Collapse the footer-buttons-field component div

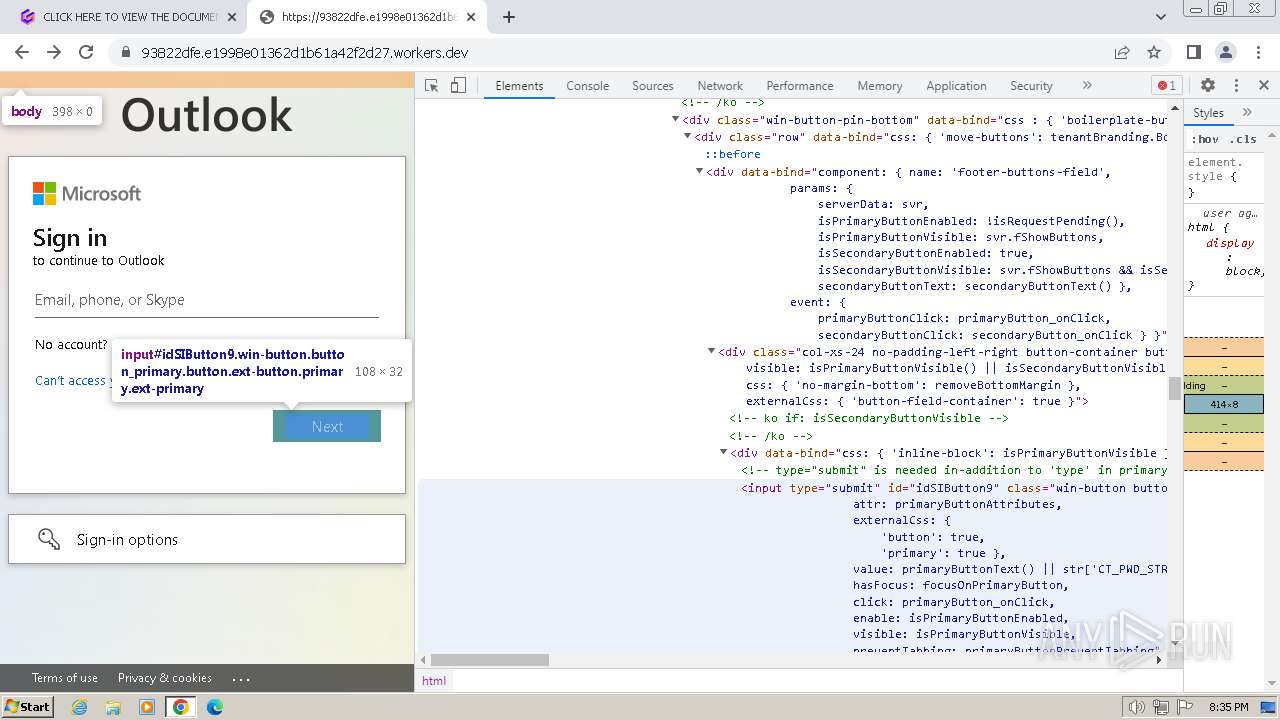point(700,172)
